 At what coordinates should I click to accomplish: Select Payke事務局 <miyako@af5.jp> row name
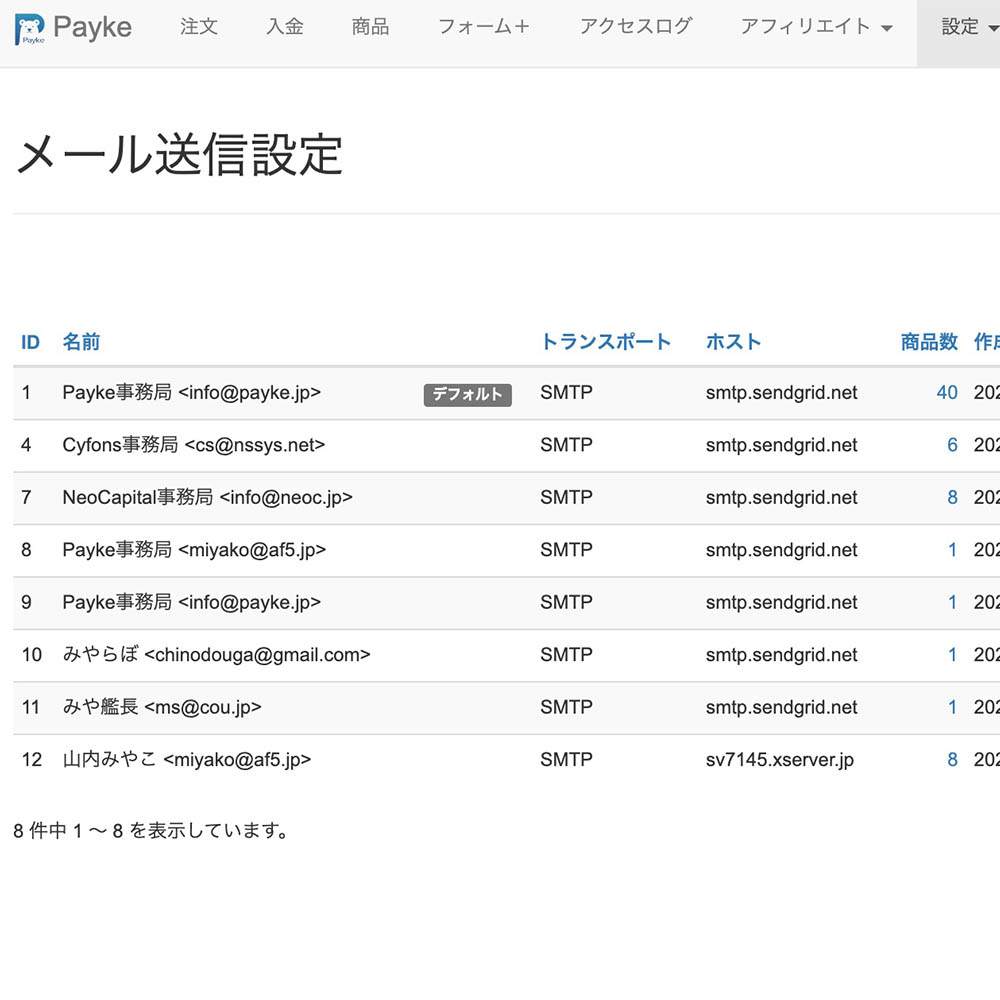coord(194,550)
